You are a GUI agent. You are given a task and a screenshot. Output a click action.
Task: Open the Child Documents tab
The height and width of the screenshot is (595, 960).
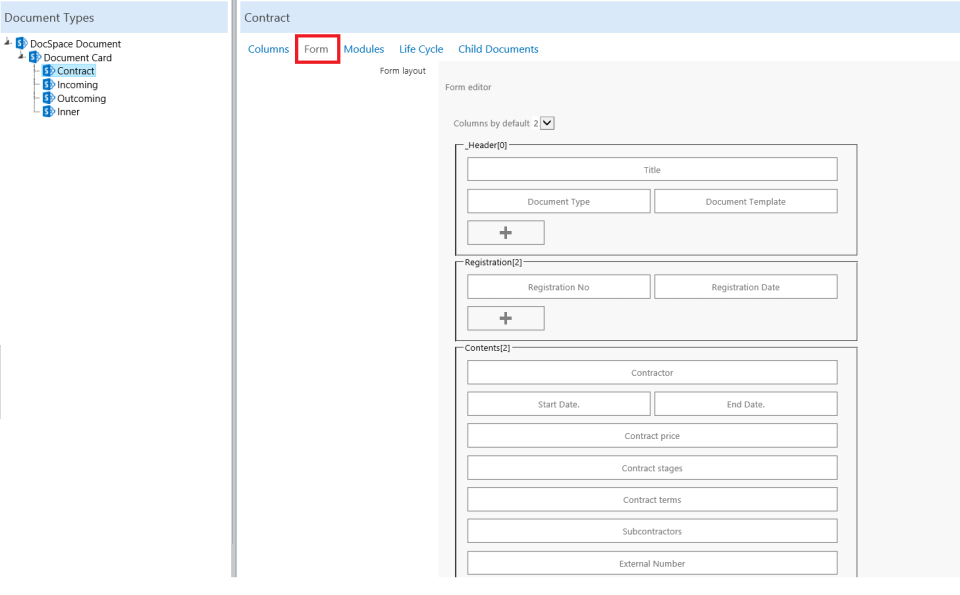pos(498,49)
